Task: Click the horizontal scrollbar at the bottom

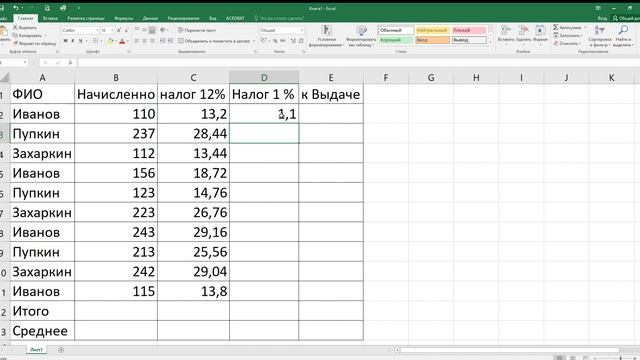Action: pyautogui.click(x=510, y=350)
